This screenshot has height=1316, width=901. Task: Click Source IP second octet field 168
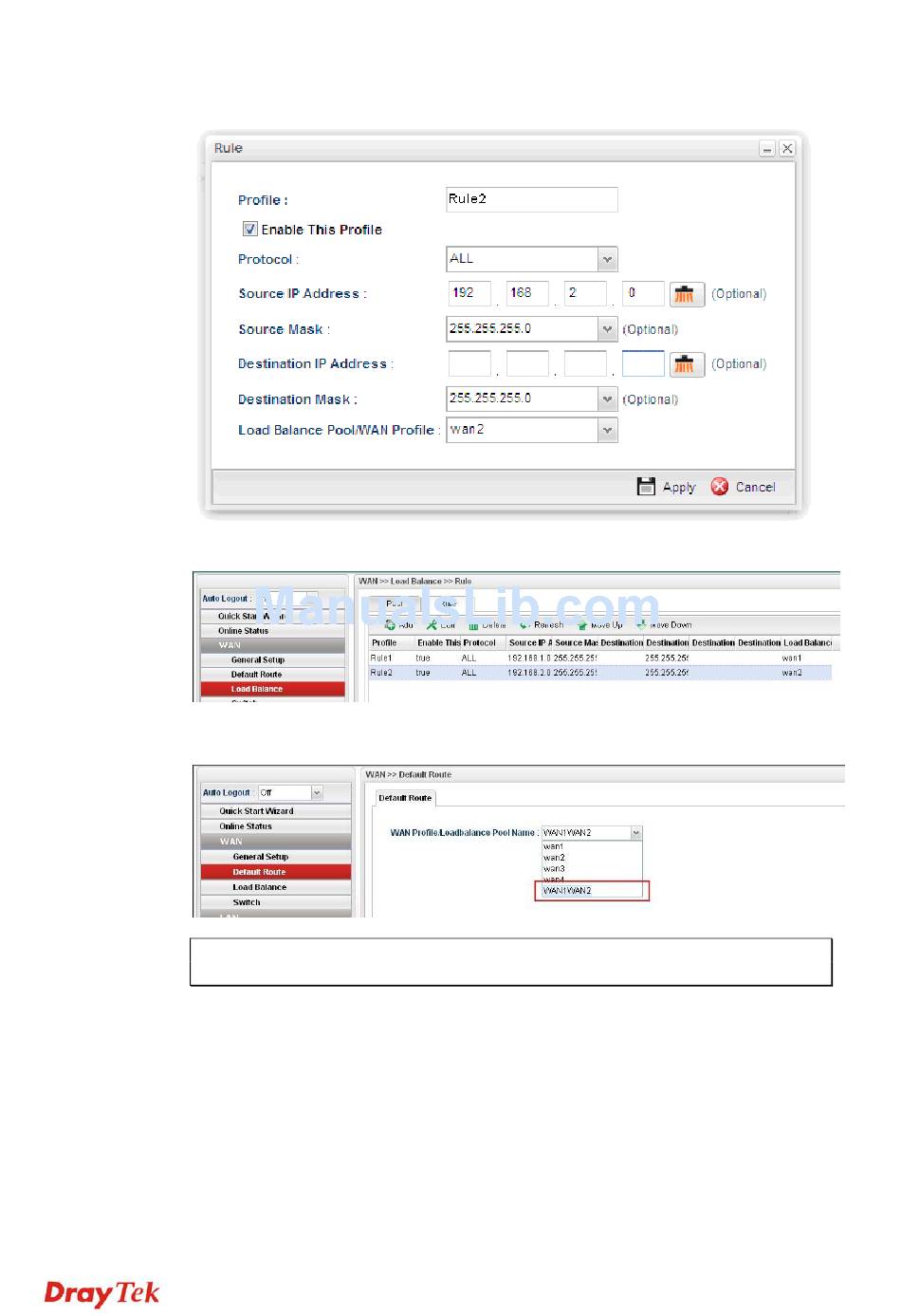(x=527, y=293)
